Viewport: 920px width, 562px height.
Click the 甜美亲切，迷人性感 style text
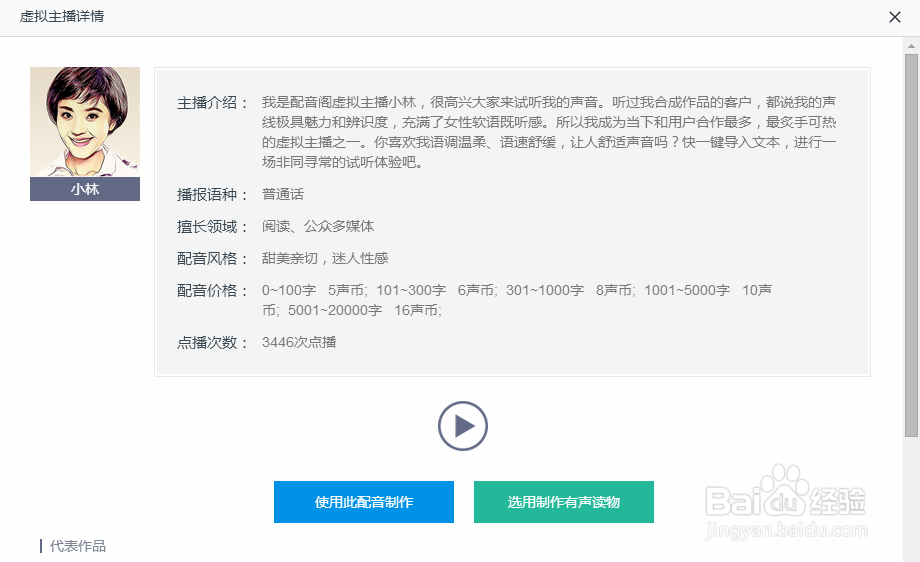325,259
